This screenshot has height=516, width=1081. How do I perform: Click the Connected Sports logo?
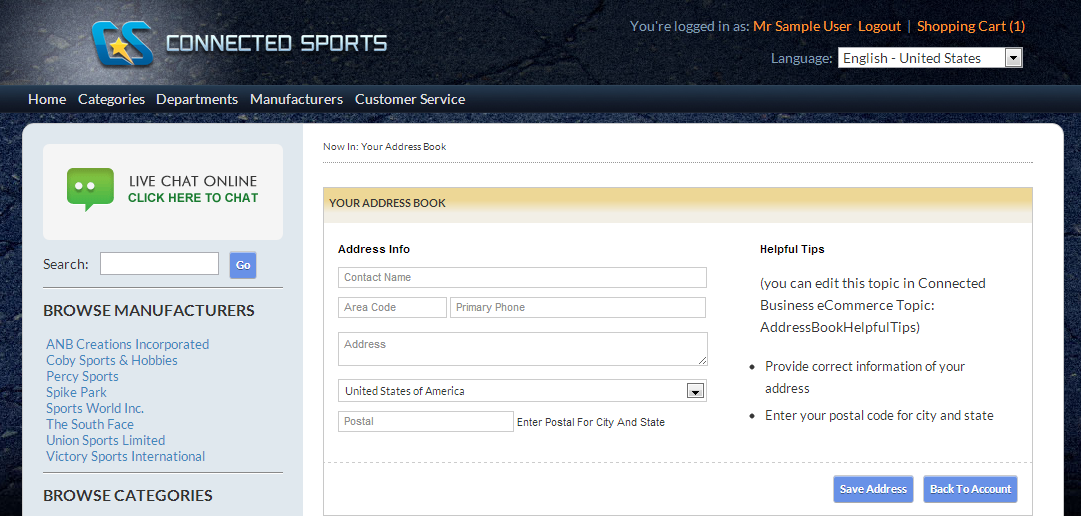pos(238,44)
